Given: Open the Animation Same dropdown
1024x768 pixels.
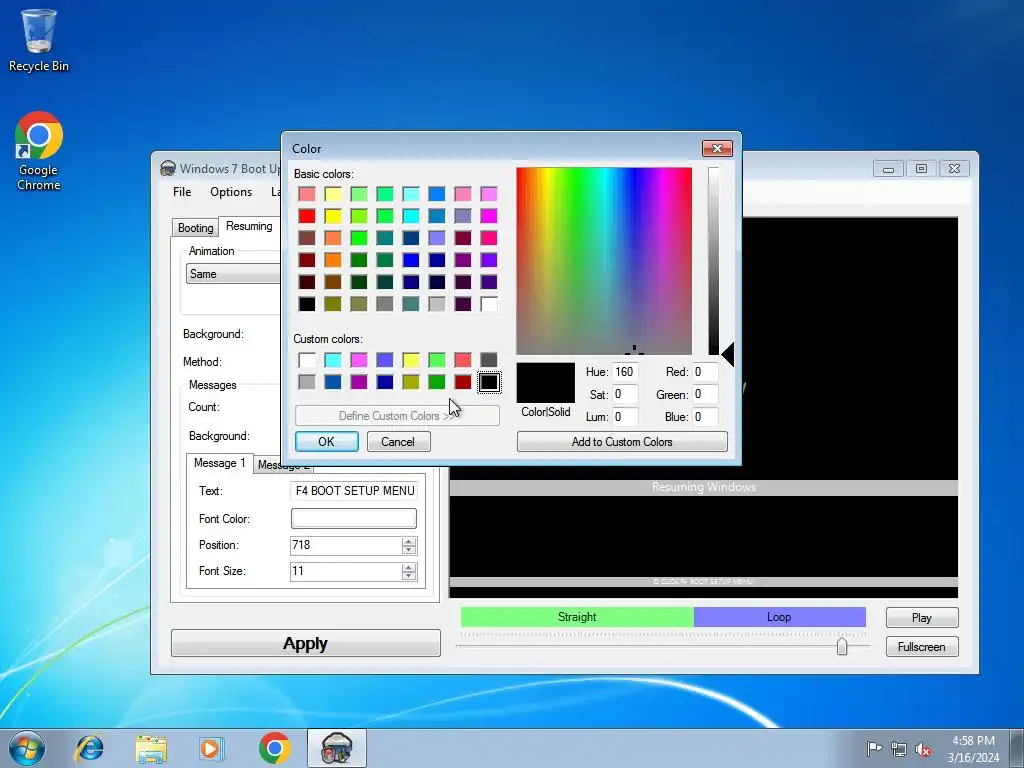Looking at the screenshot, I should click(x=234, y=274).
